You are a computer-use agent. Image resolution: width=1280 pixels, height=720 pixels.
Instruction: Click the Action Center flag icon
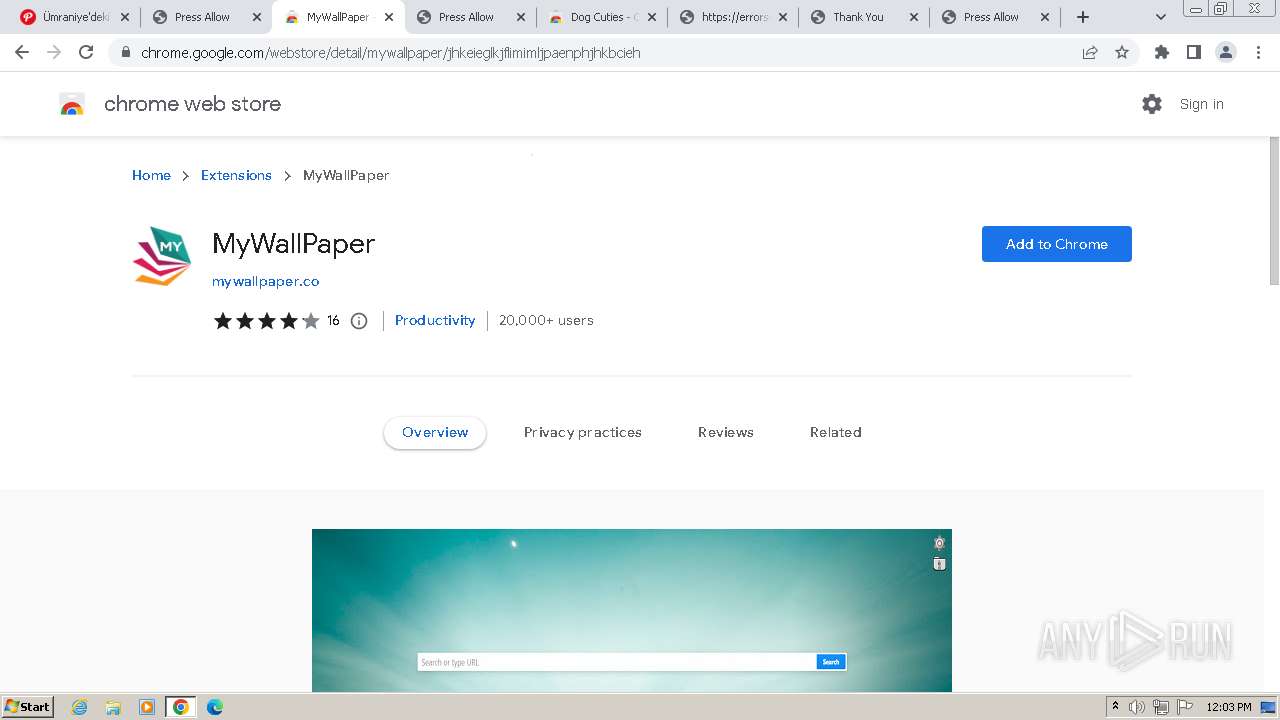coord(1185,707)
